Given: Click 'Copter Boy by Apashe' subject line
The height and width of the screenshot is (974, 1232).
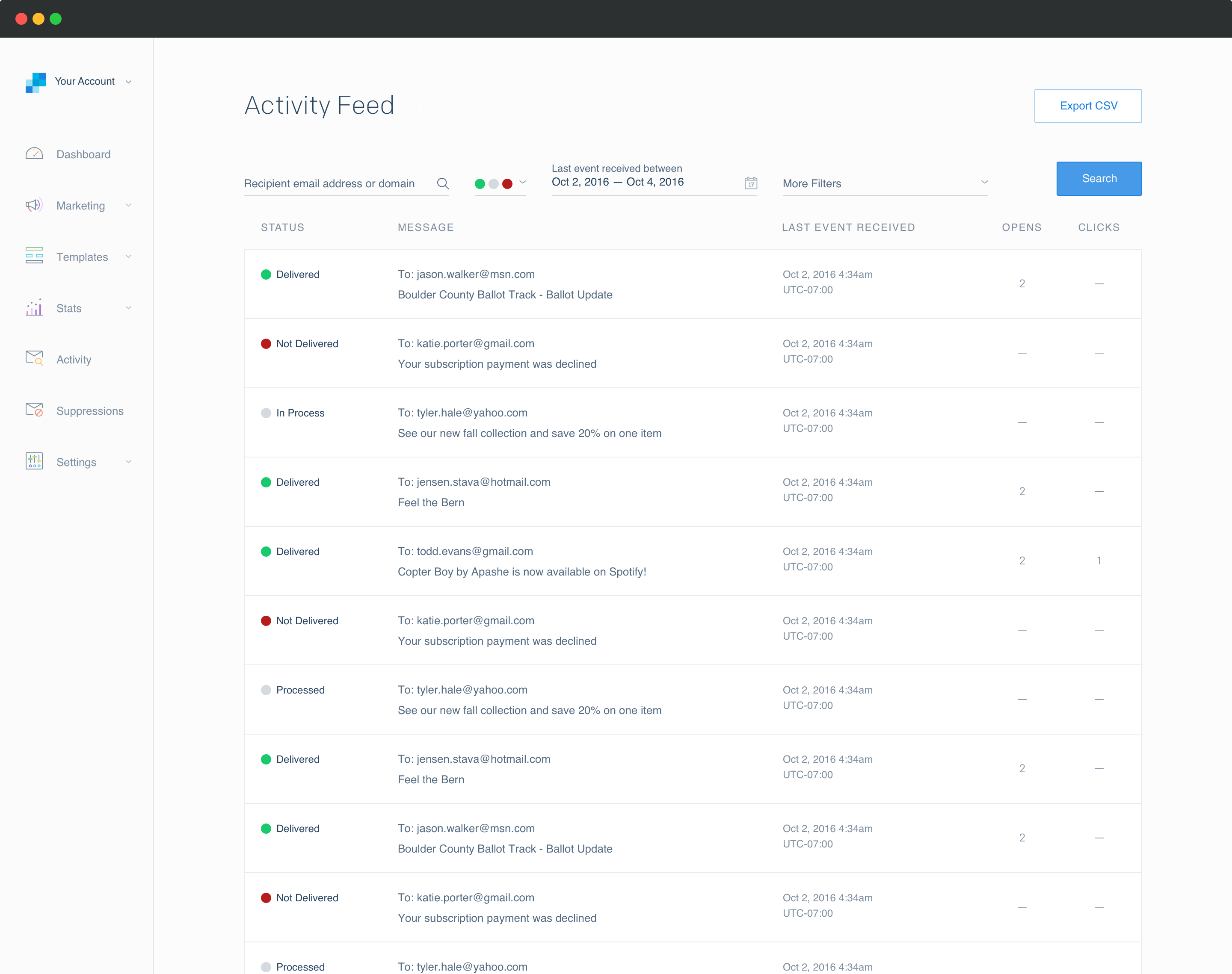Looking at the screenshot, I should [522, 572].
